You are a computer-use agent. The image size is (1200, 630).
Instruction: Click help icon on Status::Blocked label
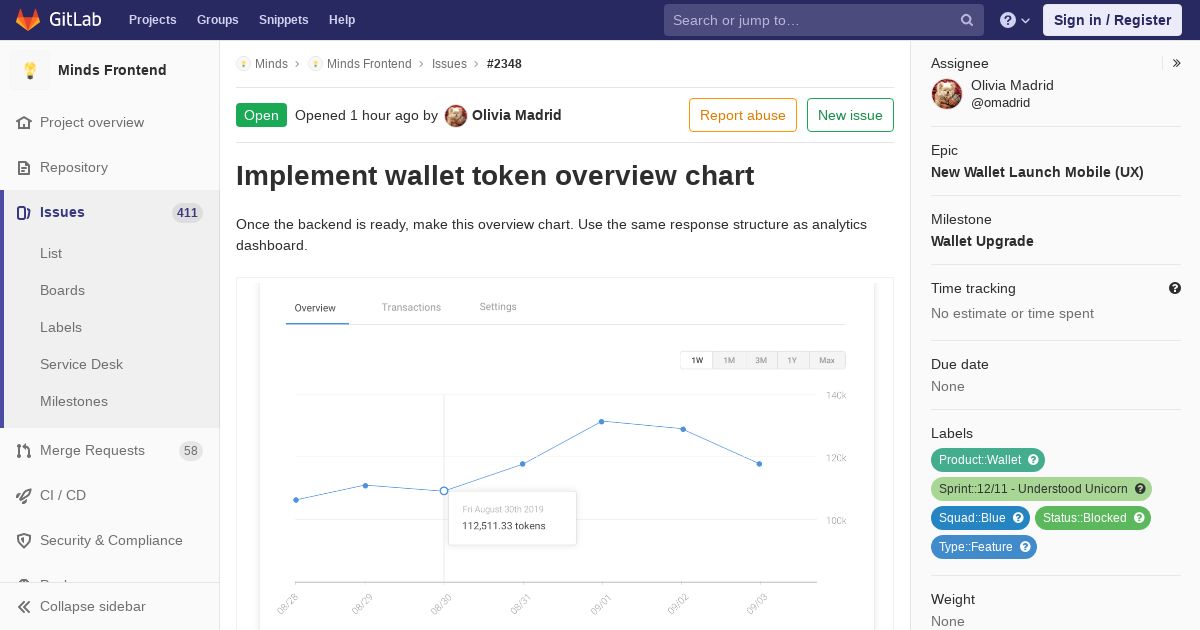tap(1139, 518)
